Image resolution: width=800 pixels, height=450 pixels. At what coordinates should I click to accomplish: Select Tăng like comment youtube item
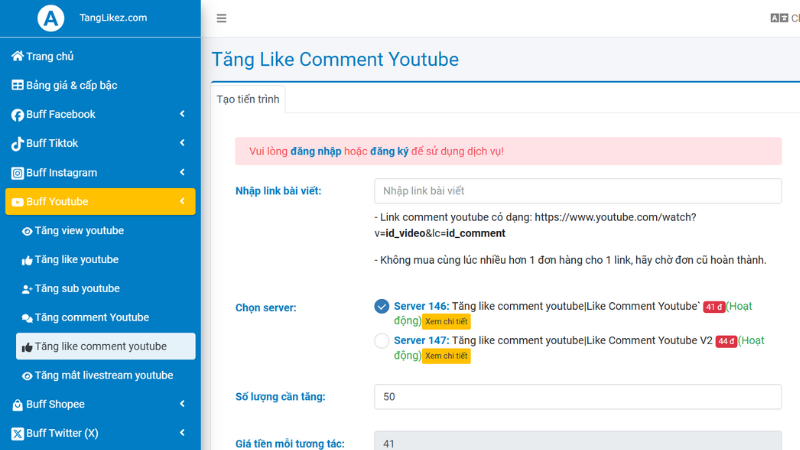point(105,346)
